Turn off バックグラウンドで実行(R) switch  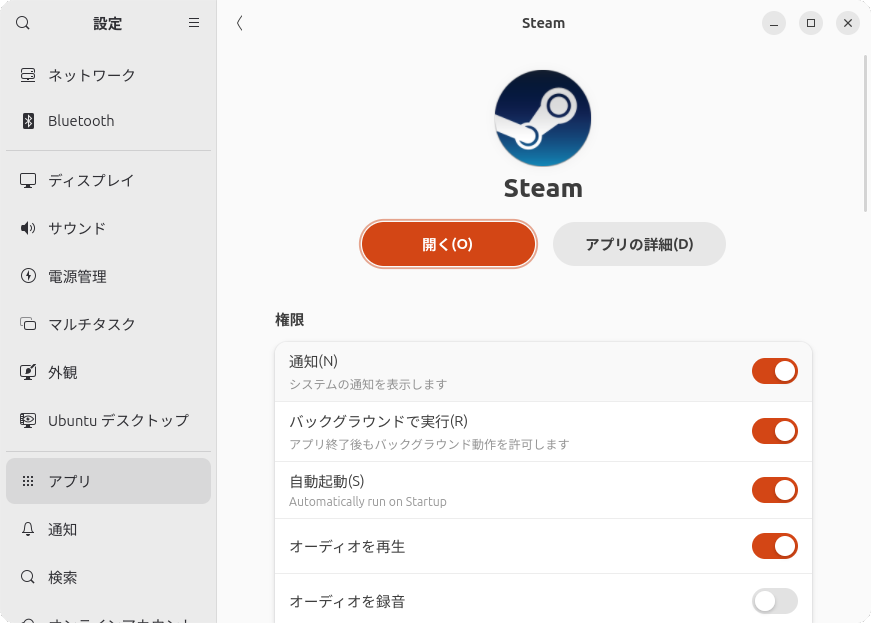(x=774, y=431)
